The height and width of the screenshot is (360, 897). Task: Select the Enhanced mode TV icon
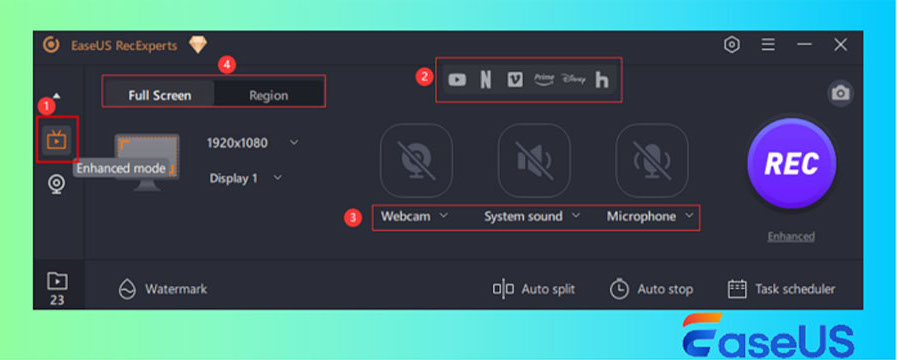tap(57, 140)
